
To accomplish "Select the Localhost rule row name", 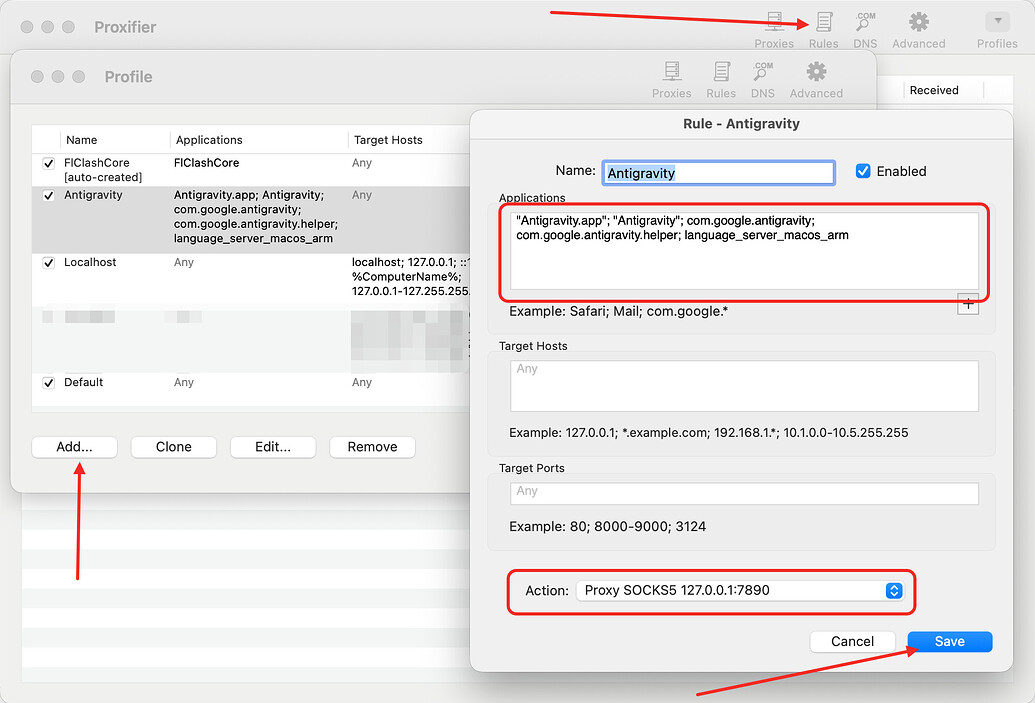I will [90, 263].
